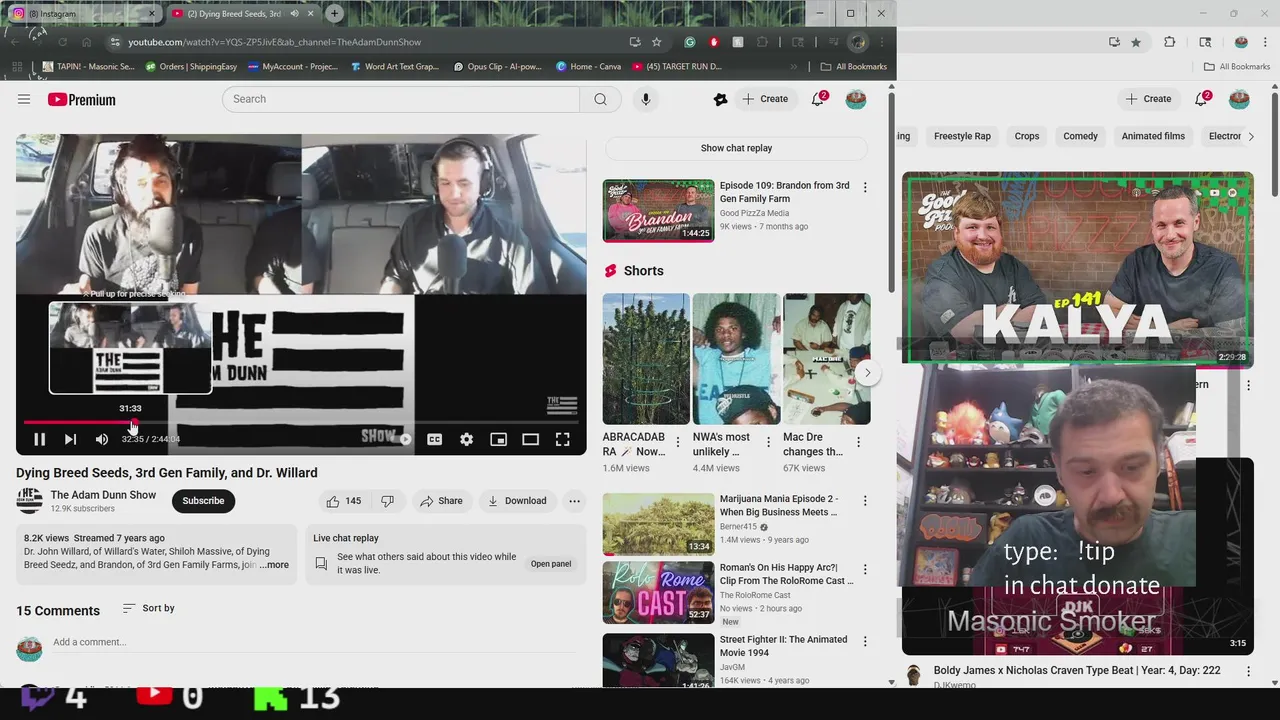This screenshot has width=1280, height=720.
Task: Open the Orders ShippingEasy bookmark
Action: point(192,67)
